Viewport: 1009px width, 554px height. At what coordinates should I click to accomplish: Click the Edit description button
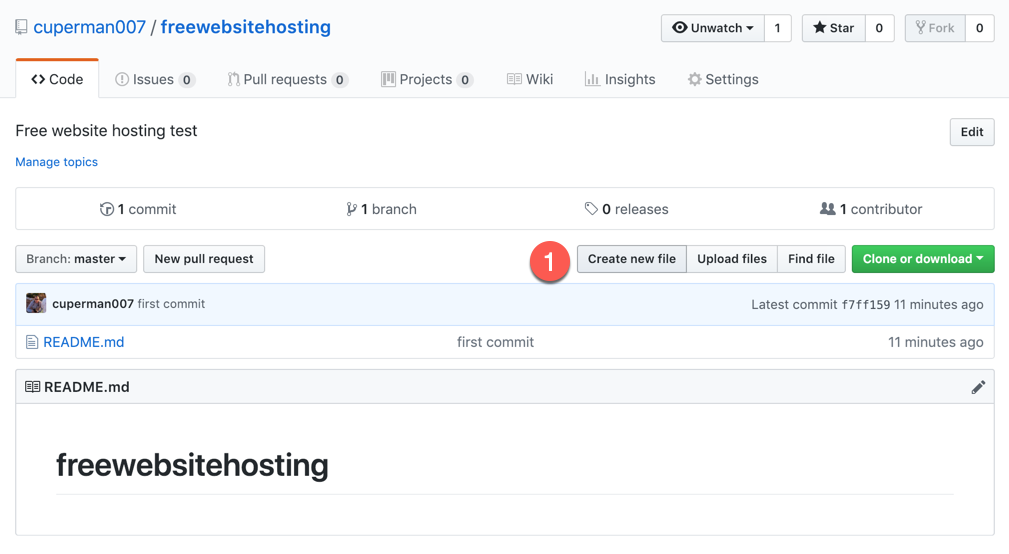pyautogui.click(x=971, y=132)
